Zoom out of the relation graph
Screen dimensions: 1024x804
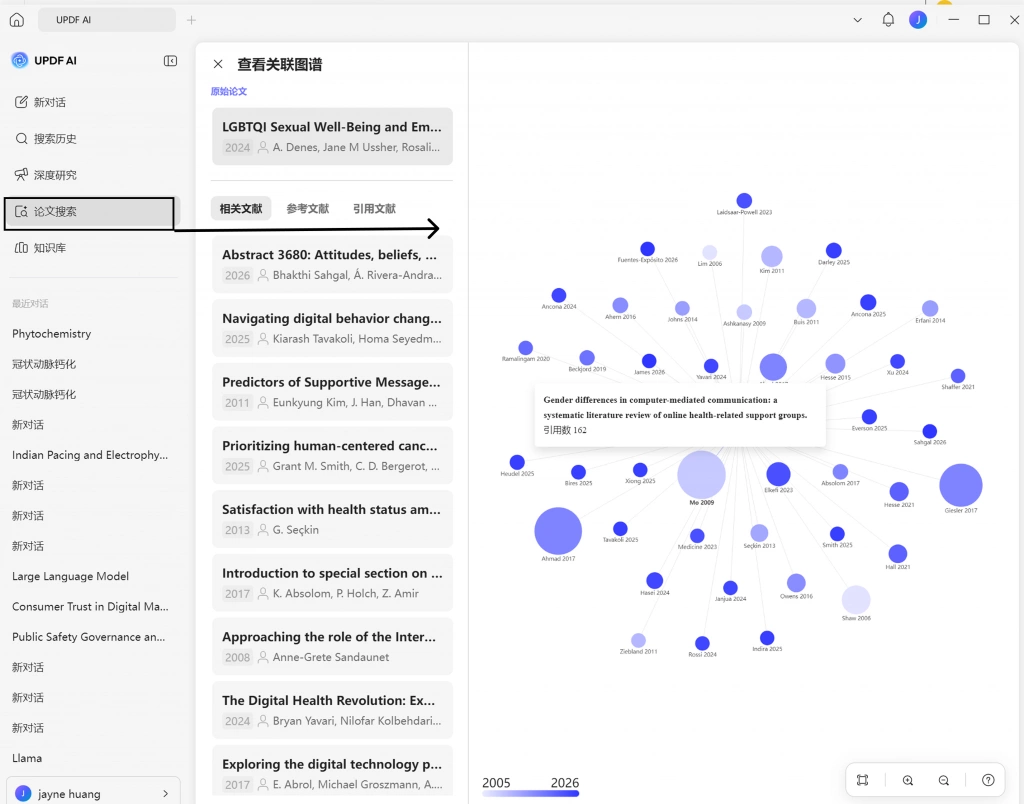point(944,780)
